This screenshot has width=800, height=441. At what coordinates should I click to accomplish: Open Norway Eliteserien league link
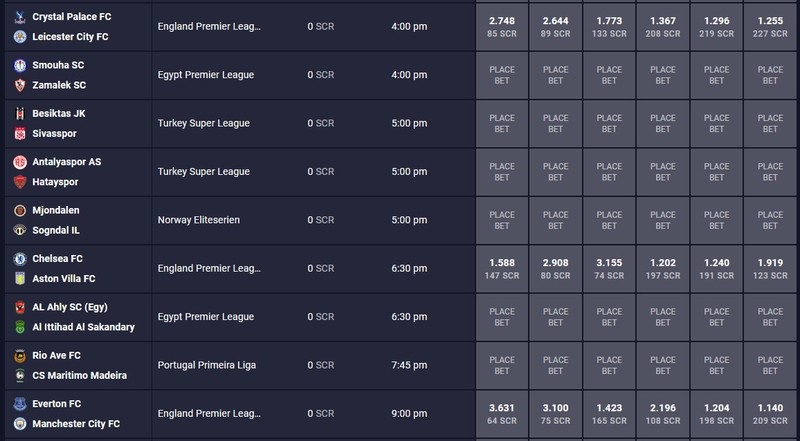tap(198, 220)
